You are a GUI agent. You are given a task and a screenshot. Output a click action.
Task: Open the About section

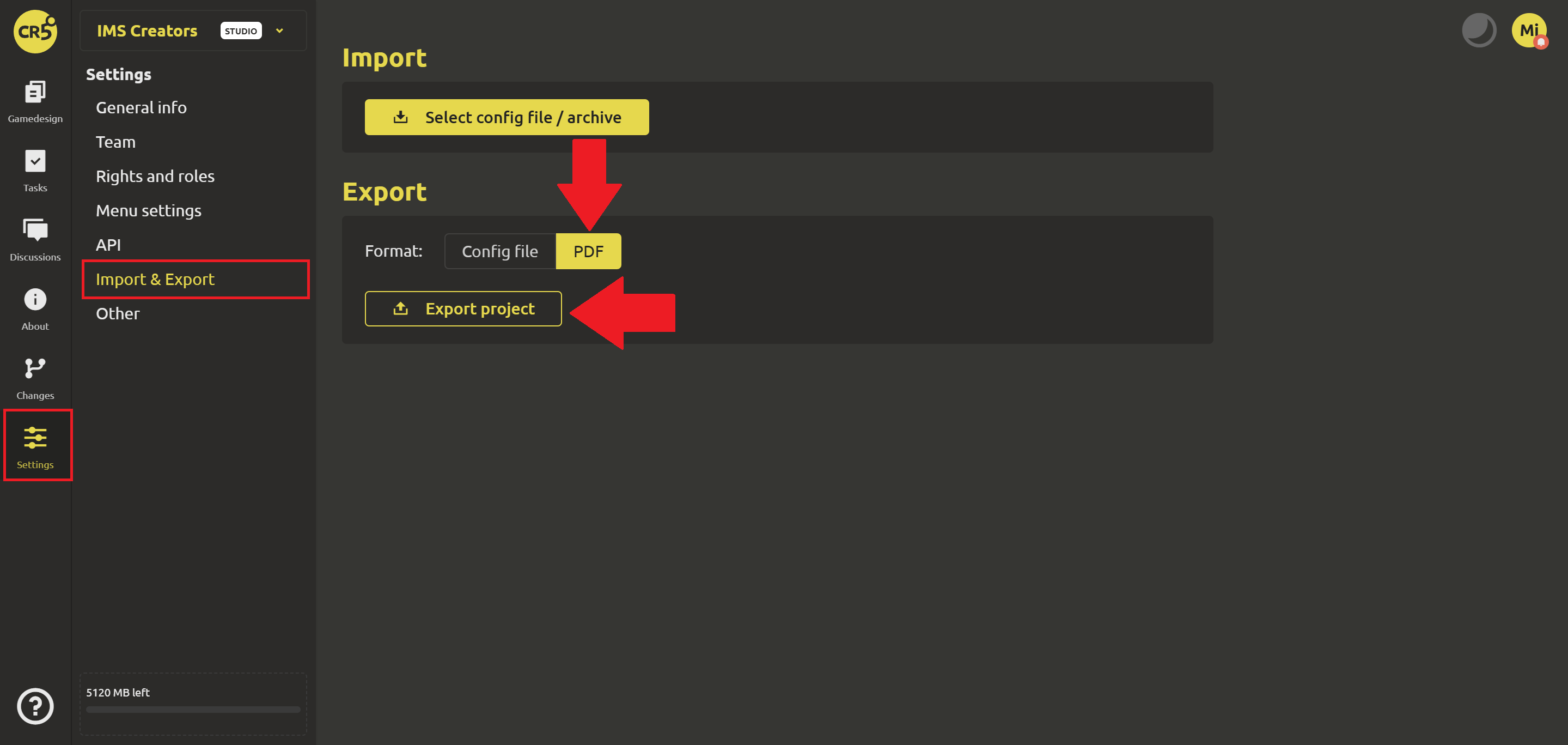(35, 310)
